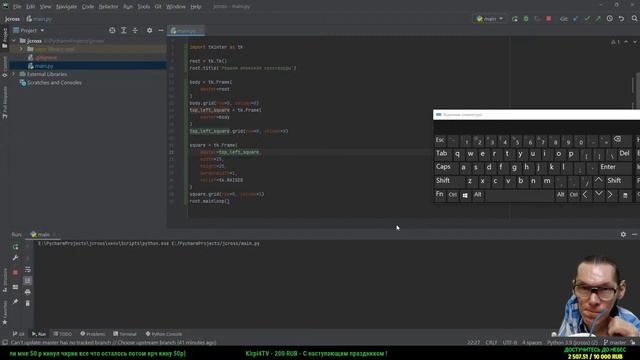Screen dimensions: 640x360
Task: Hide the Run panel with minus icon
Action: pyautogui.click(x=634, y=234)
